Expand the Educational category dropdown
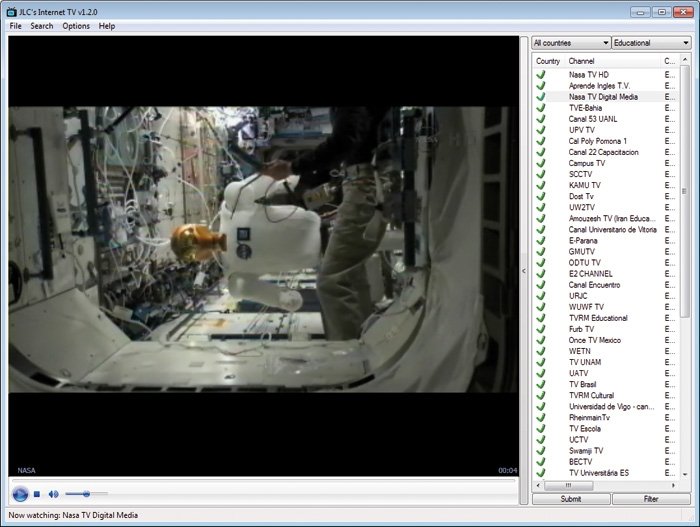The image size is (700, 527). (x=651, y=43)
